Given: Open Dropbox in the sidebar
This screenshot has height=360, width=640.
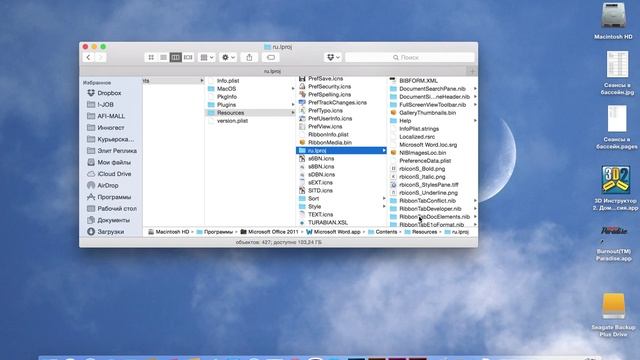Looking at the screenshot, I should tap(109, 93).
